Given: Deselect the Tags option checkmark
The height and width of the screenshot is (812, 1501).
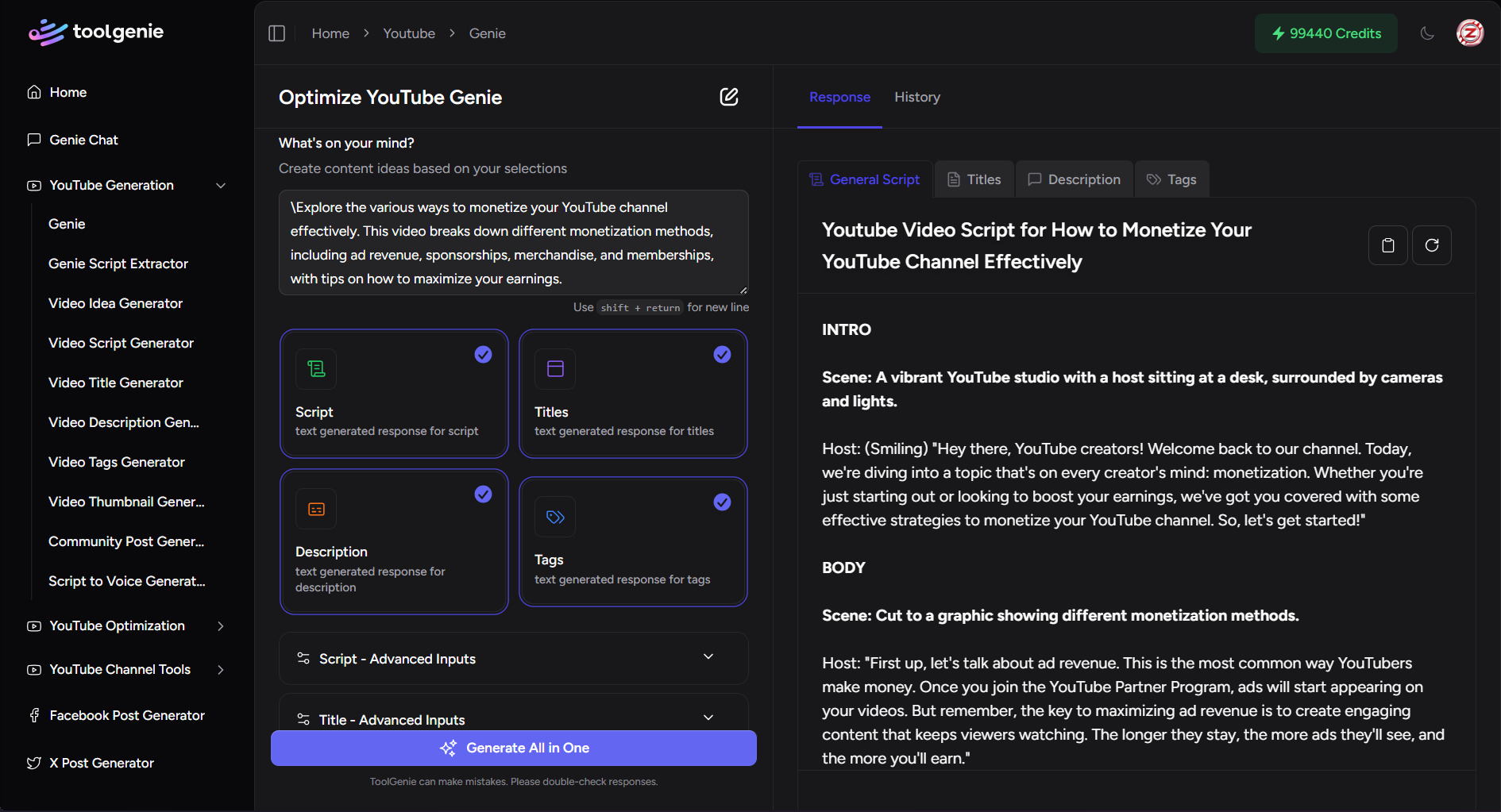Looking at the screenshot, I should (722, 502).
